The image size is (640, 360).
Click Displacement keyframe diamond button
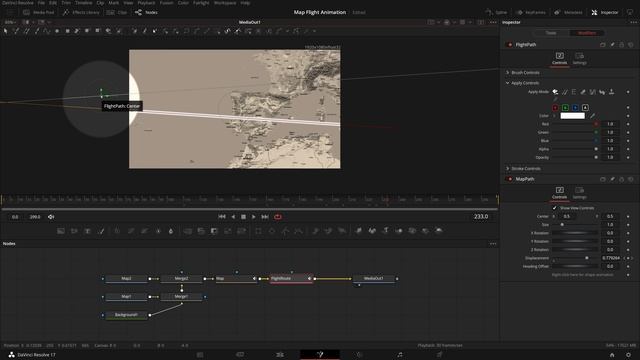pyautogui.click(x=628, y=258)
